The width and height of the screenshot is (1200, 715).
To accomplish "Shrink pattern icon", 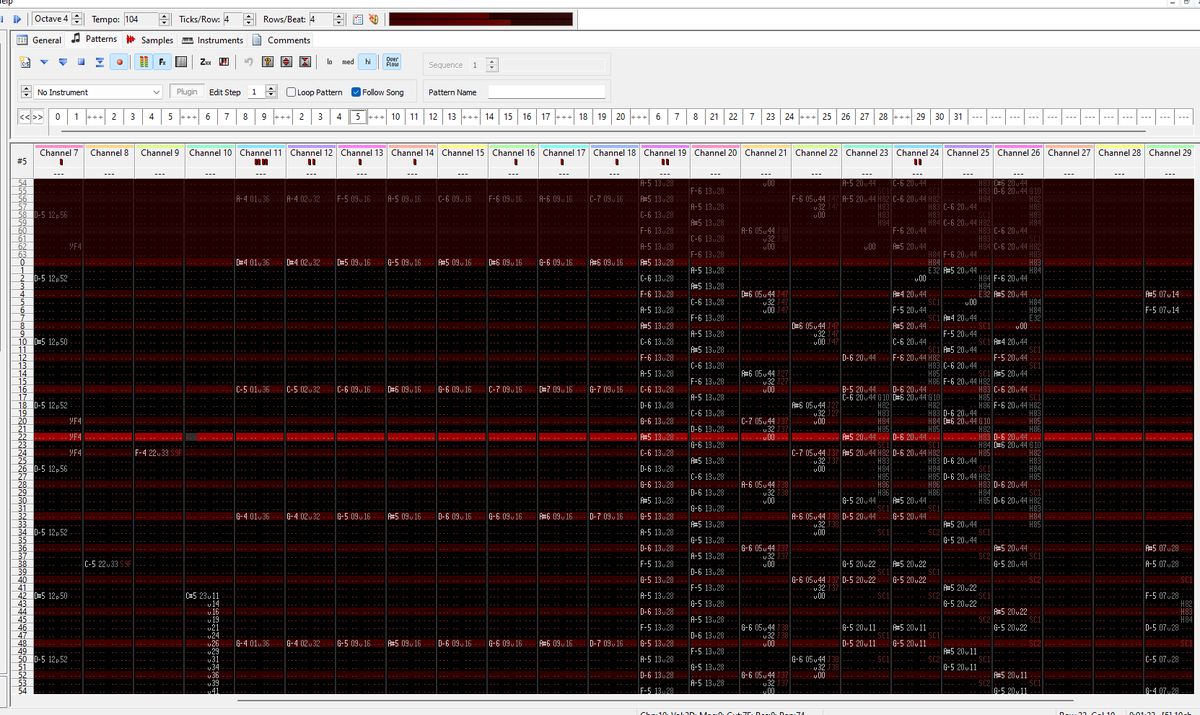I will 305,62.
